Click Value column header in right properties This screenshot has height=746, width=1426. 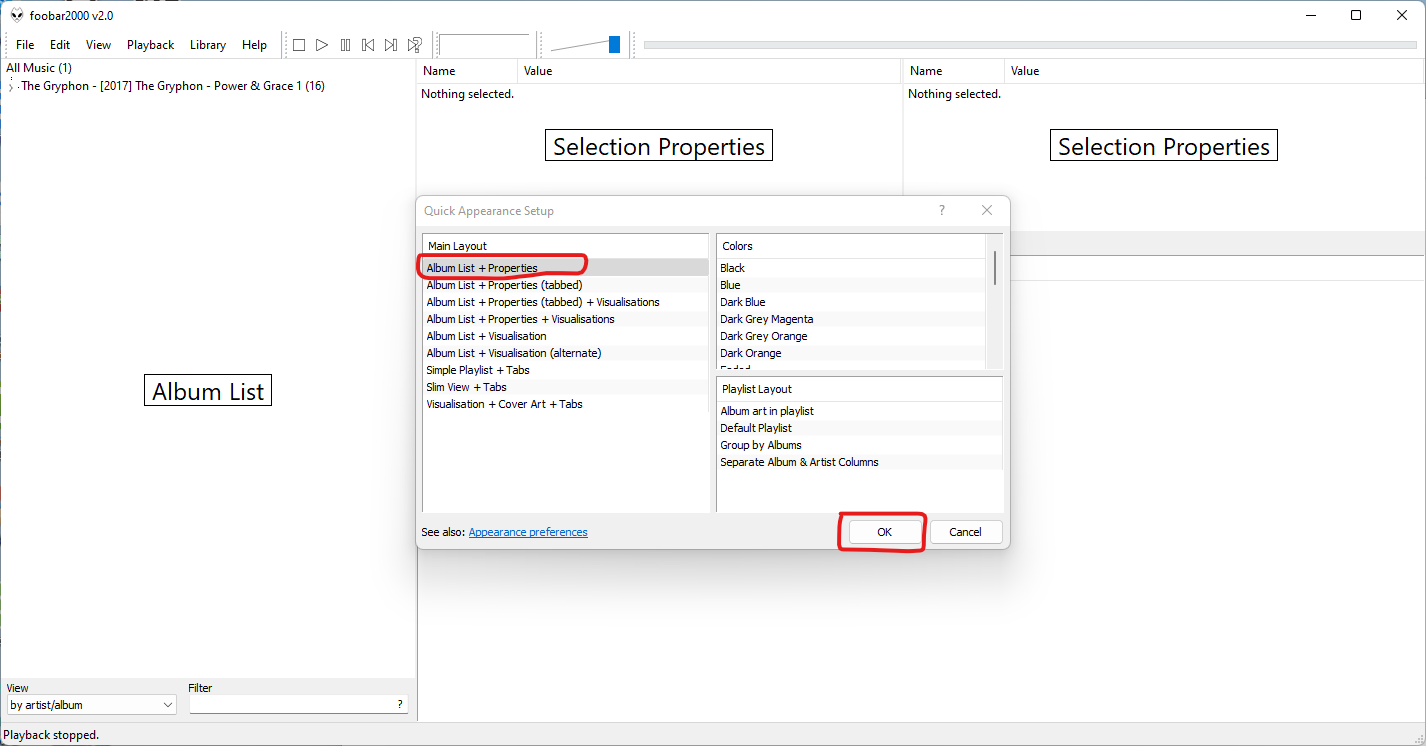[1215, 71]
